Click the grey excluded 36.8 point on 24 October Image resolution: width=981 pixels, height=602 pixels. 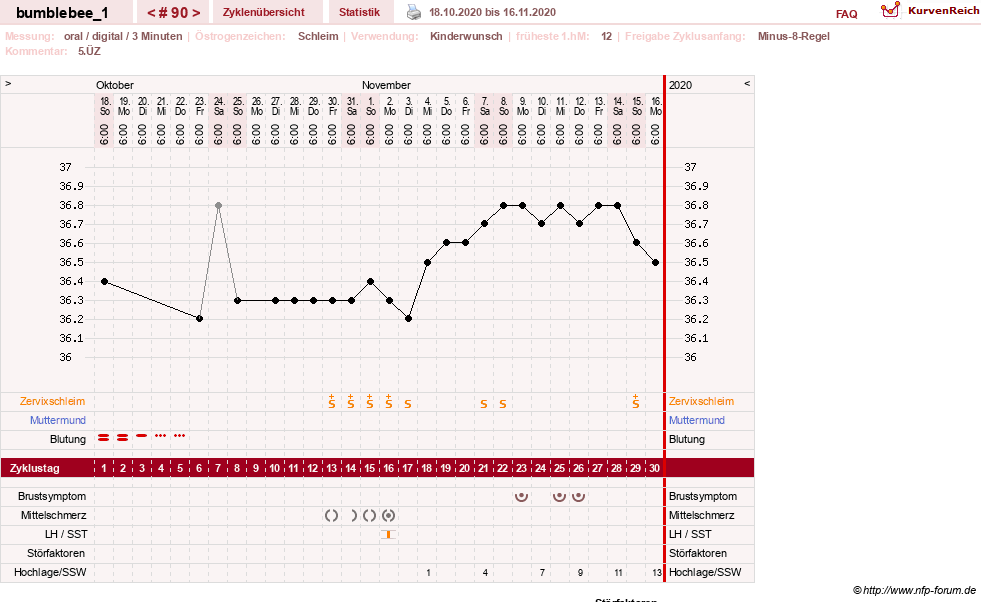pyautogui.click(x=218, y=205)
